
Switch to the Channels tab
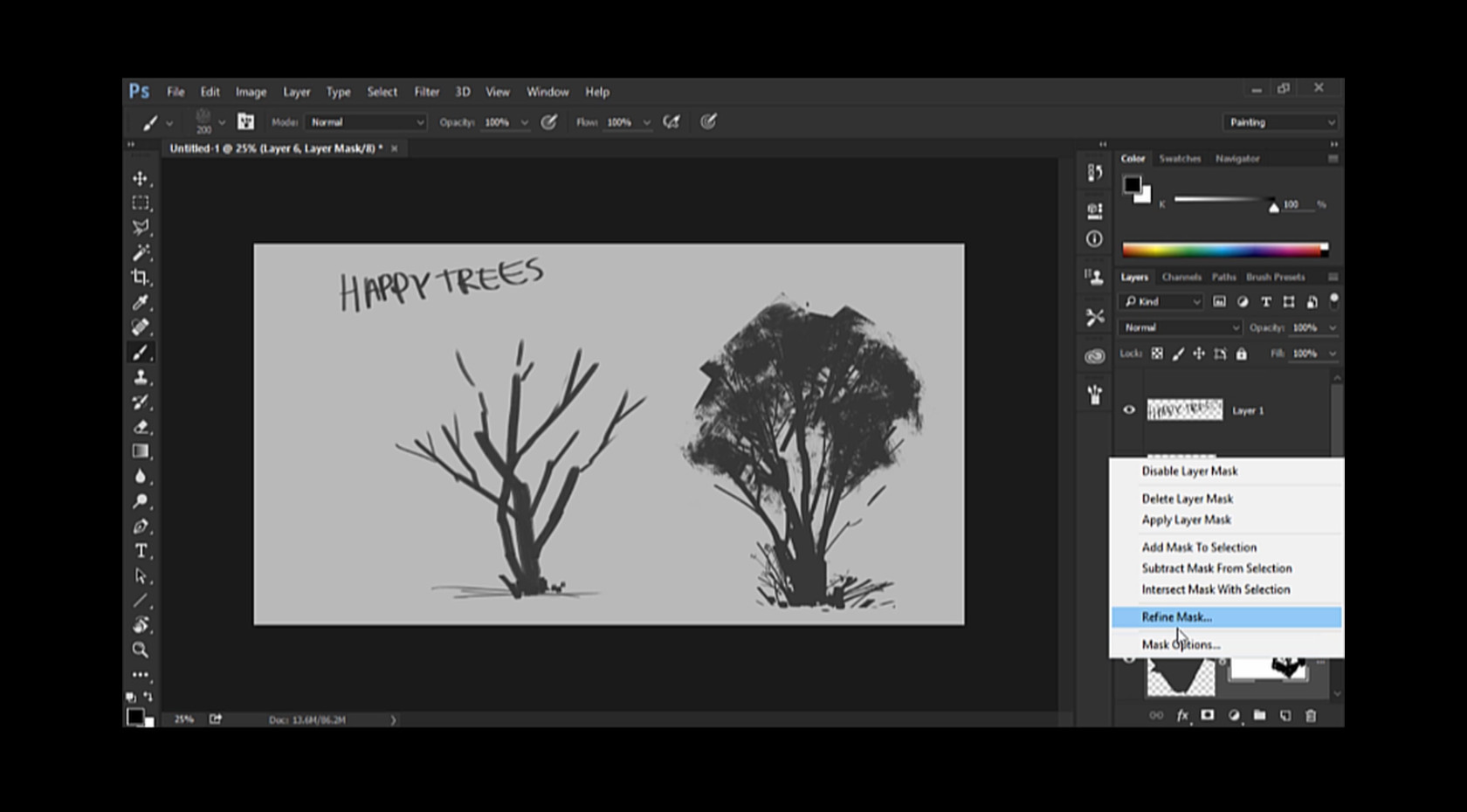(x=1181, y=277)
